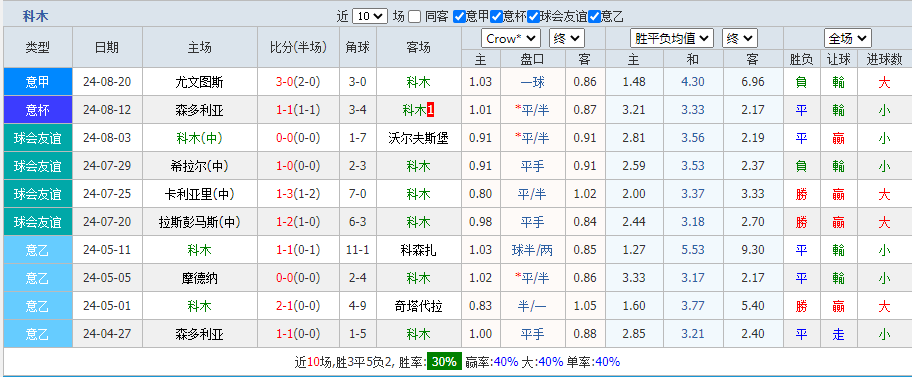Click 球会友谊 tag on the 24-08-03 row
Viewport: 912px width, 377px height.
(x=38, y=138)
